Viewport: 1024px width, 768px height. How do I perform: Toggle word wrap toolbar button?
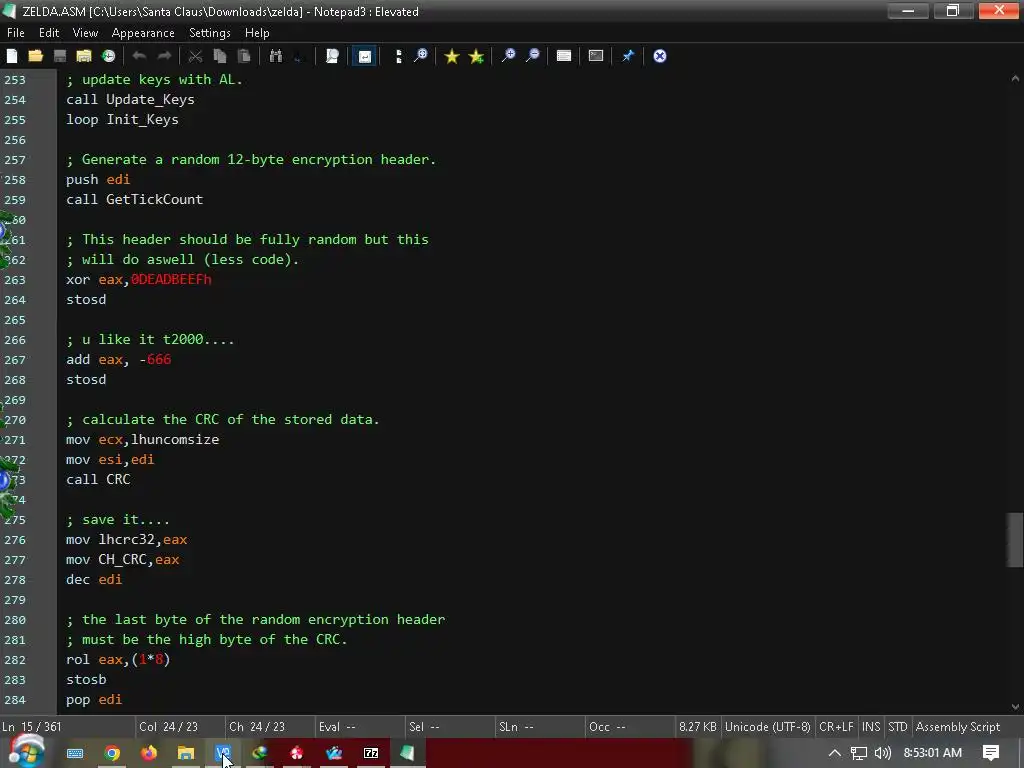coord(364,56)
